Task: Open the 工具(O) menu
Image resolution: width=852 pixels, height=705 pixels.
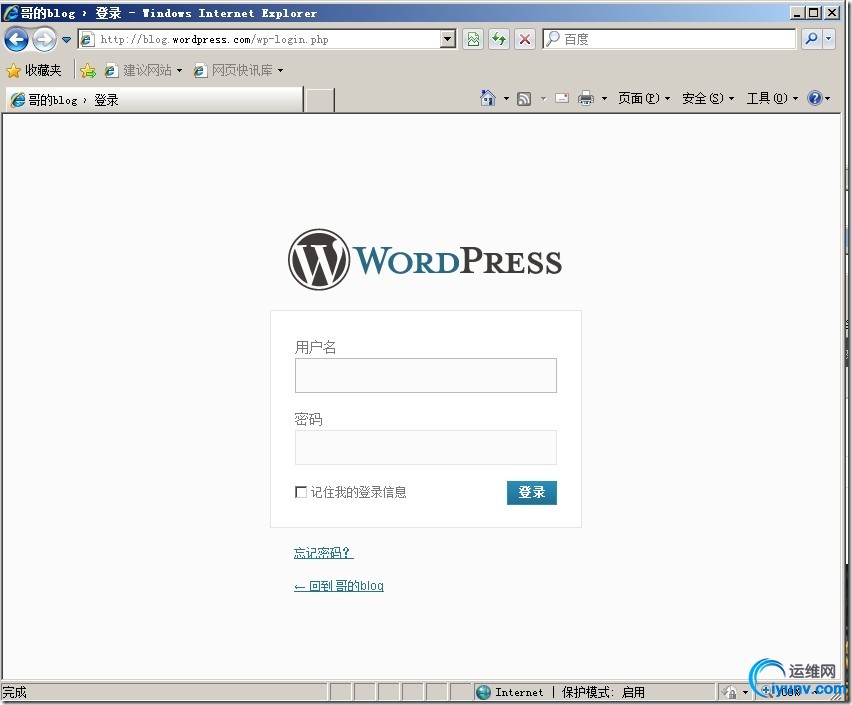Action: point(772,98)
